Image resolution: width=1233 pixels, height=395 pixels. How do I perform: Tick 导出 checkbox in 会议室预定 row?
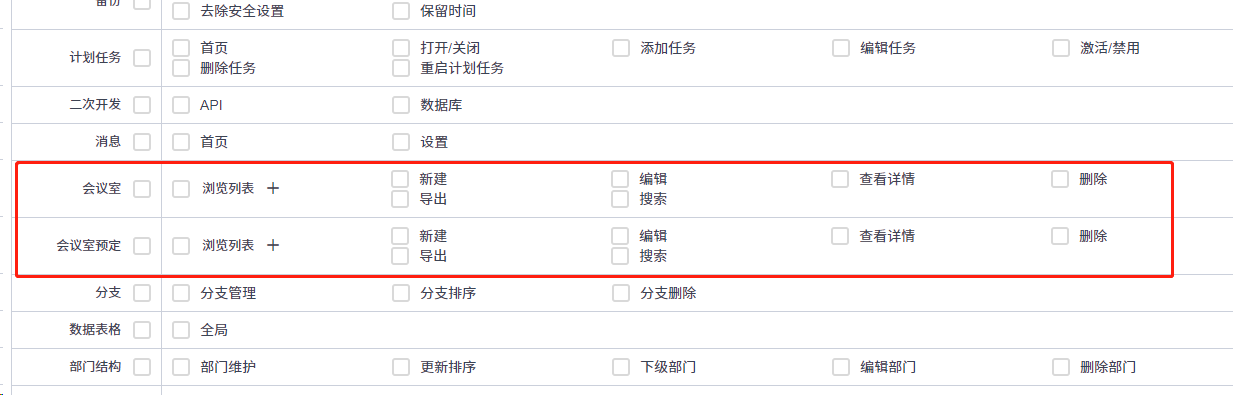click(401, 256)
